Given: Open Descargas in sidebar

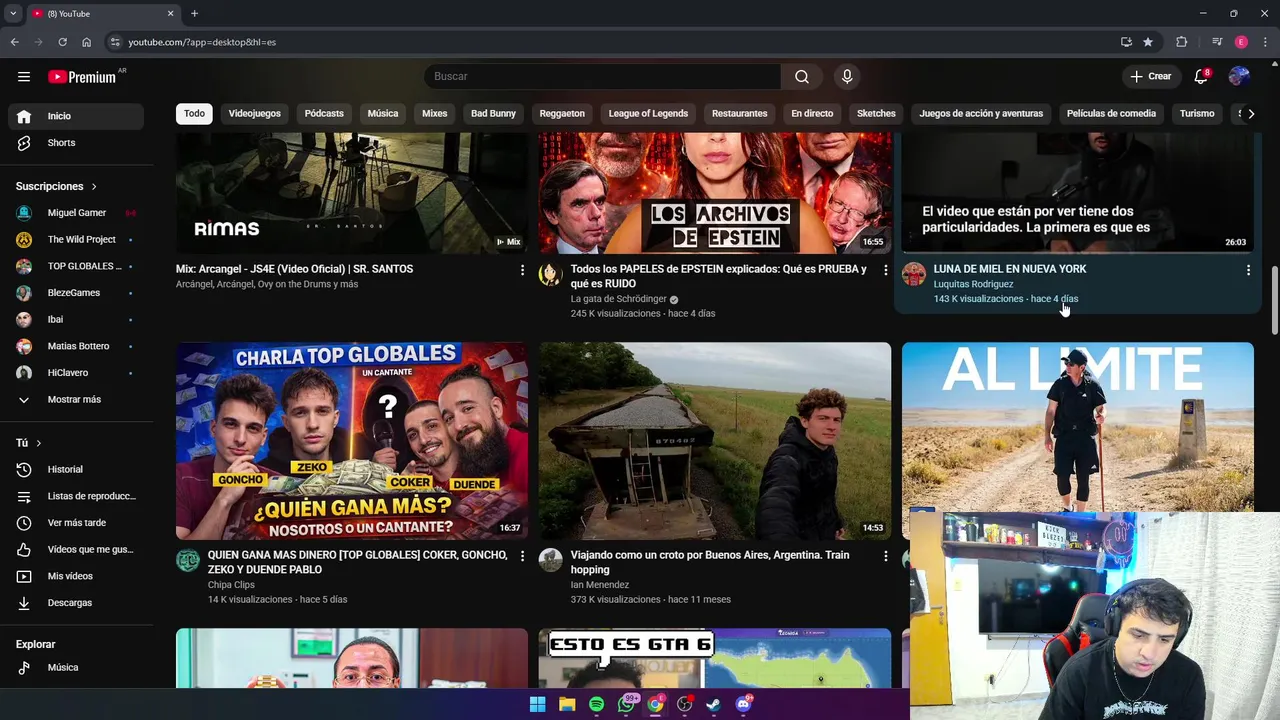Looking at the screenshot, I should coord(76,603).
